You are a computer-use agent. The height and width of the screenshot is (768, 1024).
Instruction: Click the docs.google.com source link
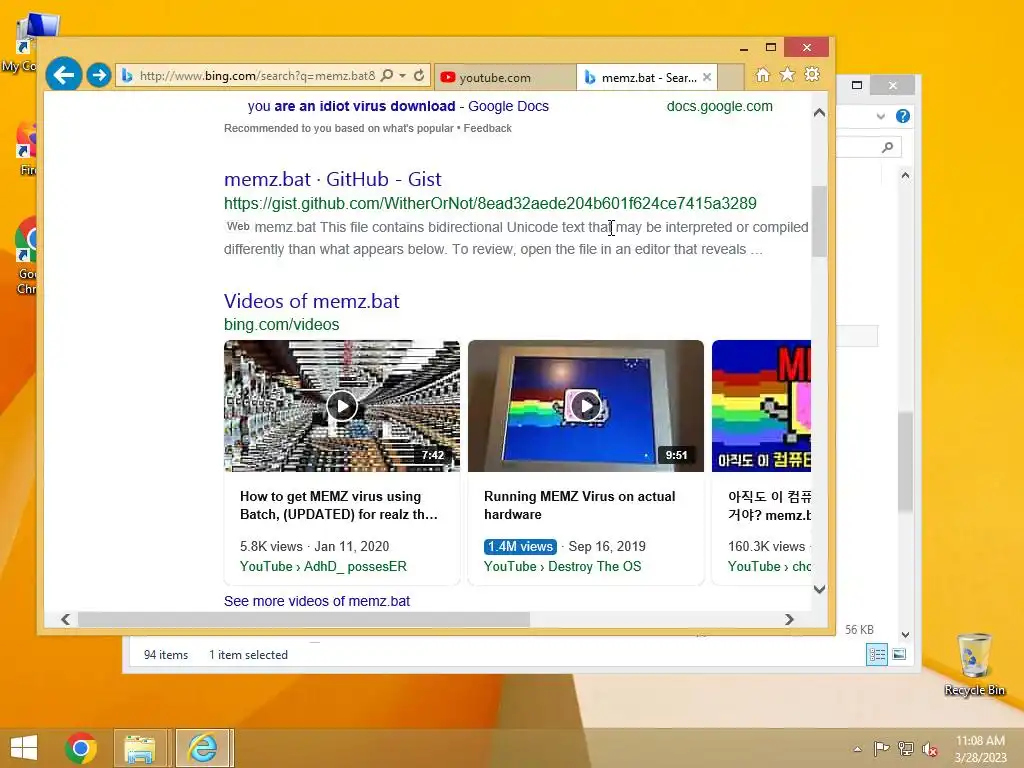pos(720,106)
